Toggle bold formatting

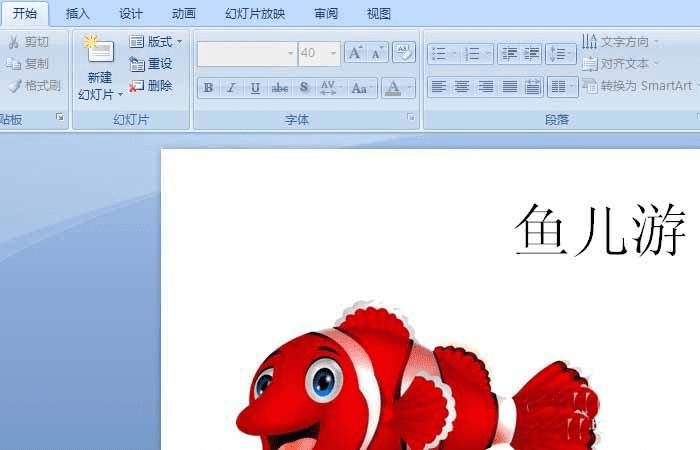coord(208,88)
